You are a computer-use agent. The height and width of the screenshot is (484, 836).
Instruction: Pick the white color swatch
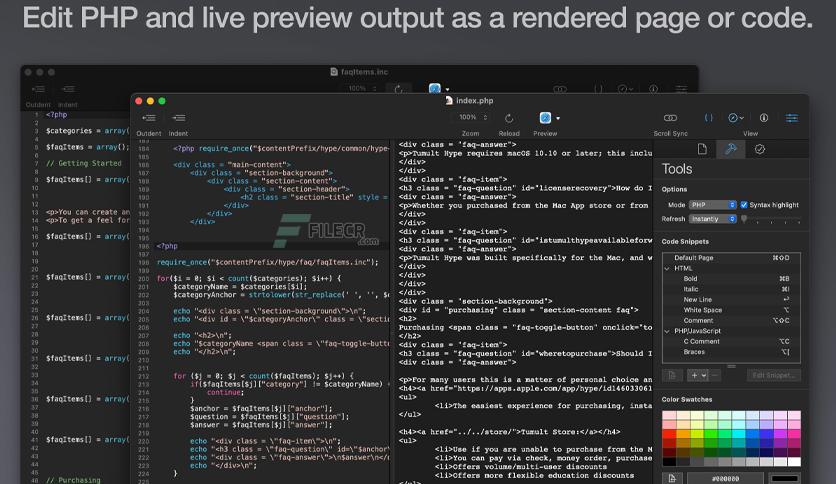coord(793,462)
